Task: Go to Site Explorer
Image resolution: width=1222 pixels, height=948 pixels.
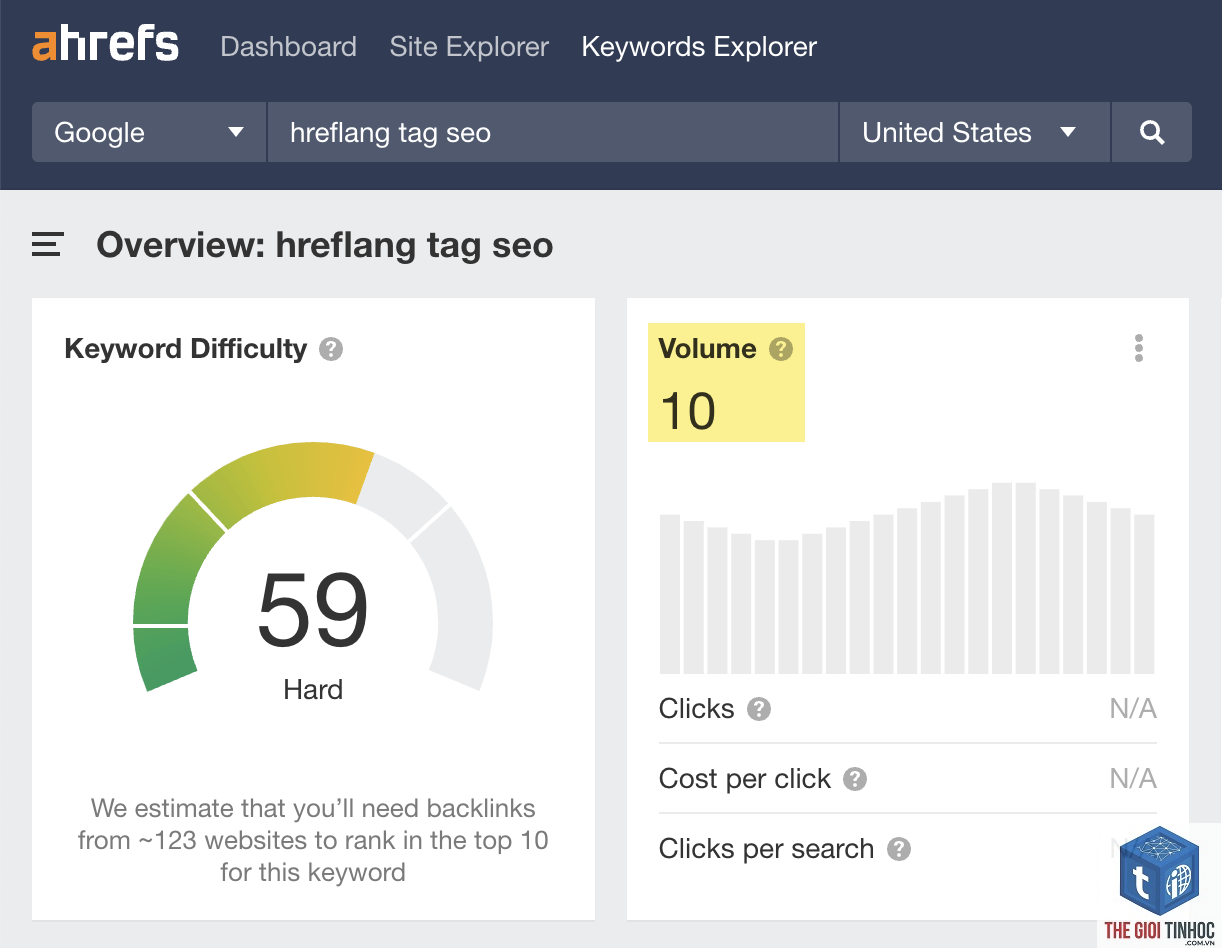Action: click(469, 47)
